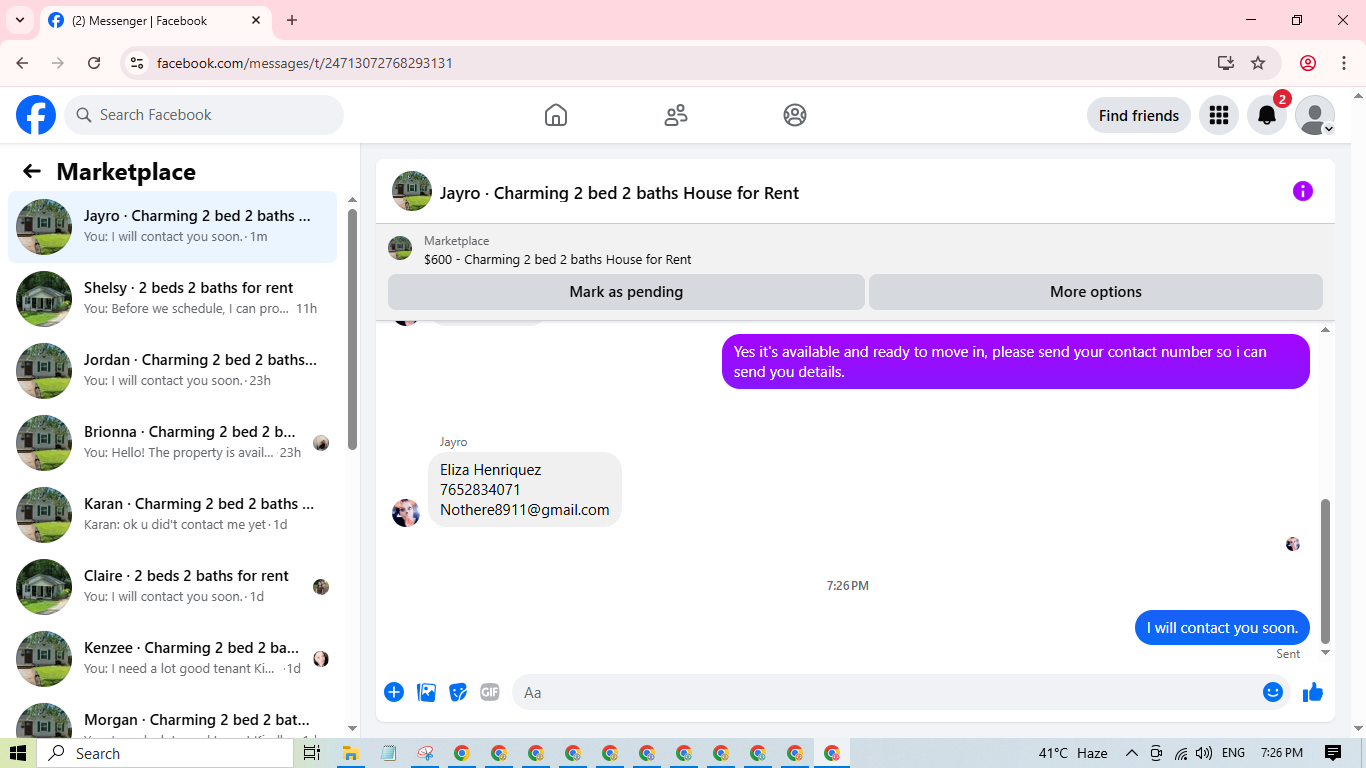Open the volume control in system tray
Image resolution: width=1366 pixels, height=768 pixels.
click(x=1203, y=753)
